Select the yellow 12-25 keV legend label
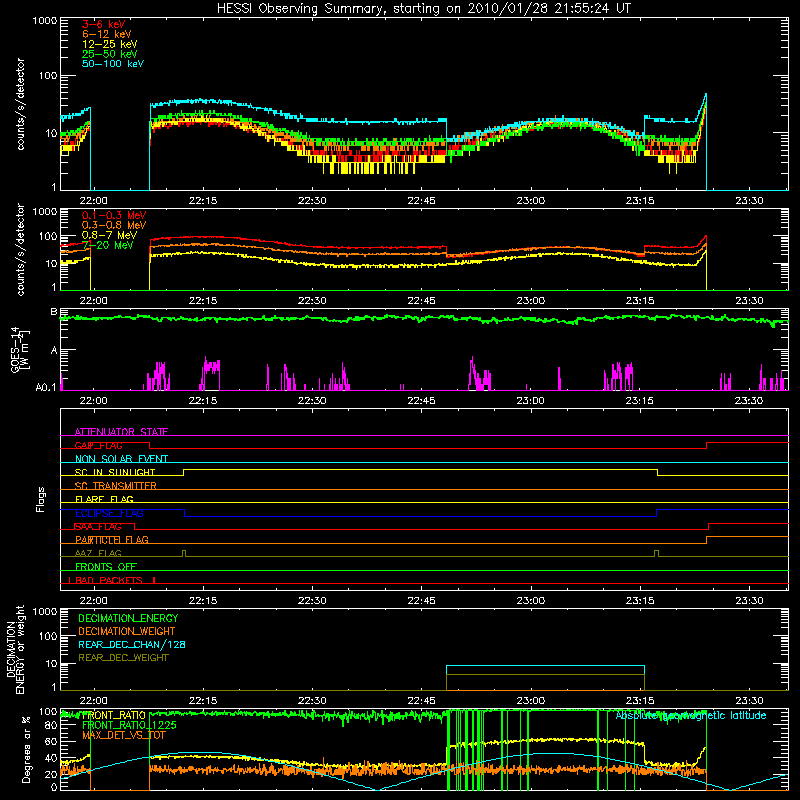Screen dimensions: 800x800 (x=110, y=44)
